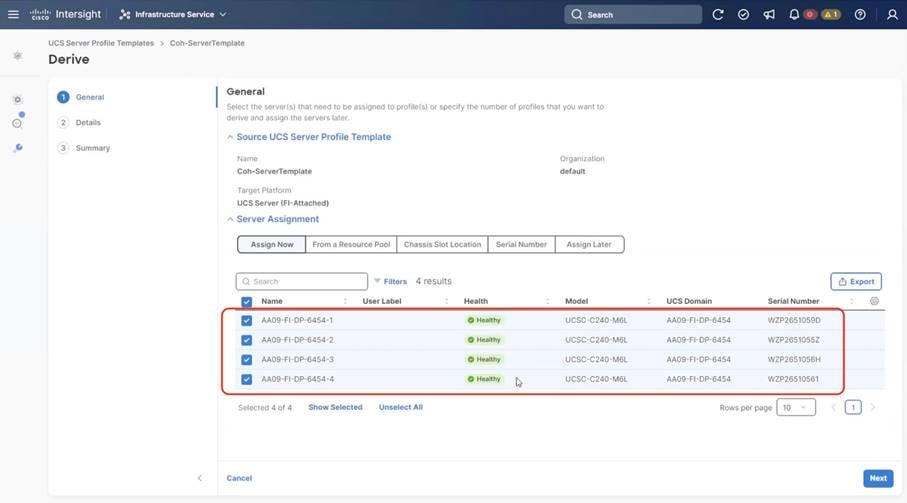
Task: Click the Cisco Intersight logo
Action: click(x=65, y=14)
